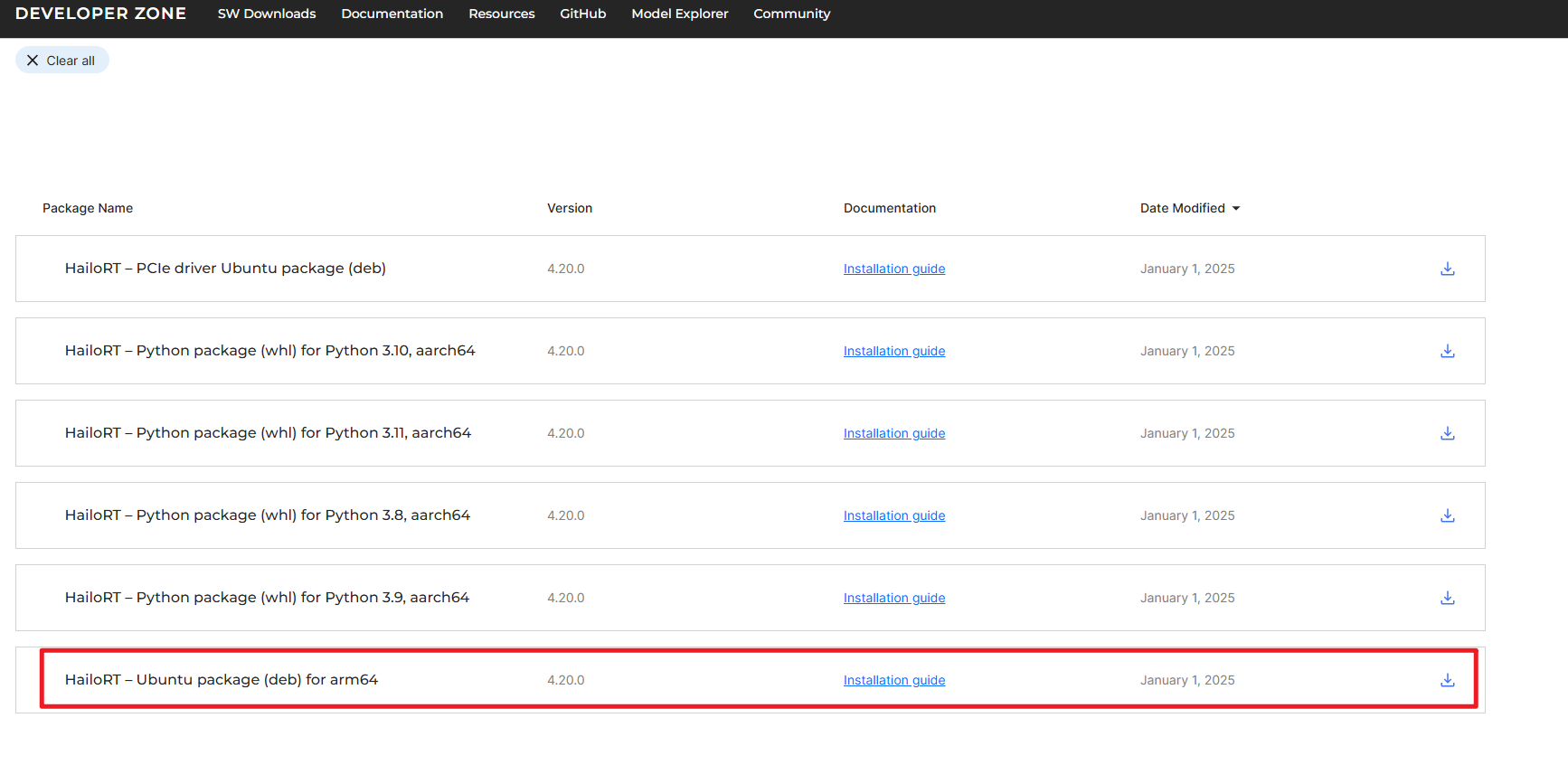
Task: Click version 4.20.0 in Python 3.8 row
Action: coord(566,515)
